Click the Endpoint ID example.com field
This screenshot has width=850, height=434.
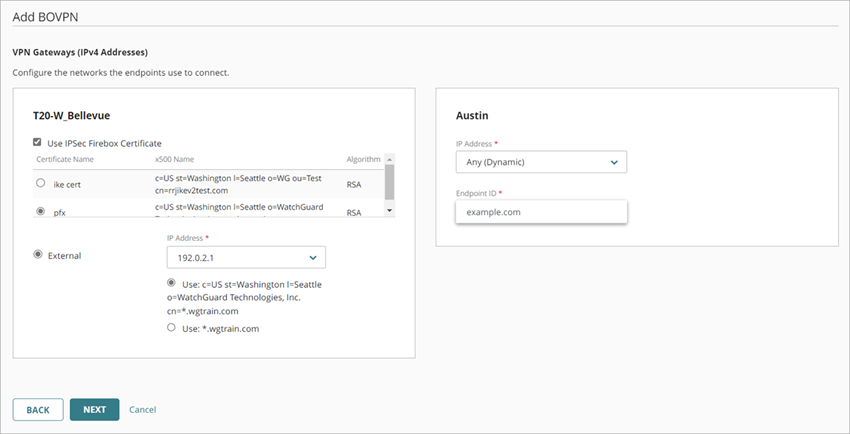coord(541,212)
